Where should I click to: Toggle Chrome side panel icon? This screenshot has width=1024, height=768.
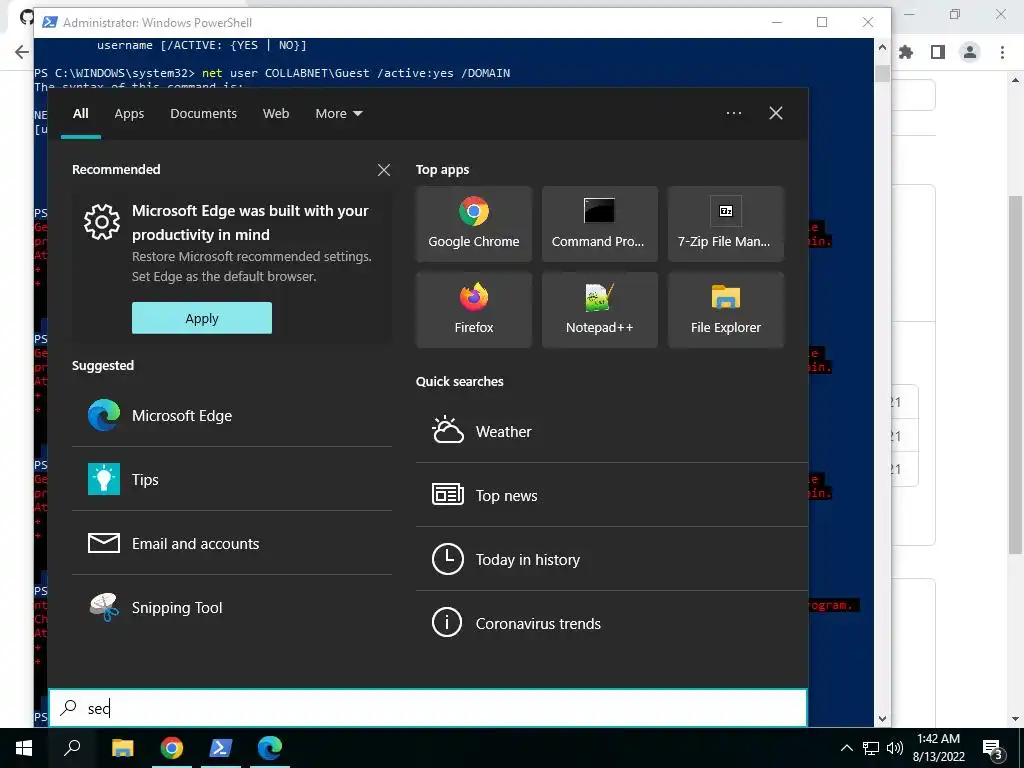coord(938,52)
